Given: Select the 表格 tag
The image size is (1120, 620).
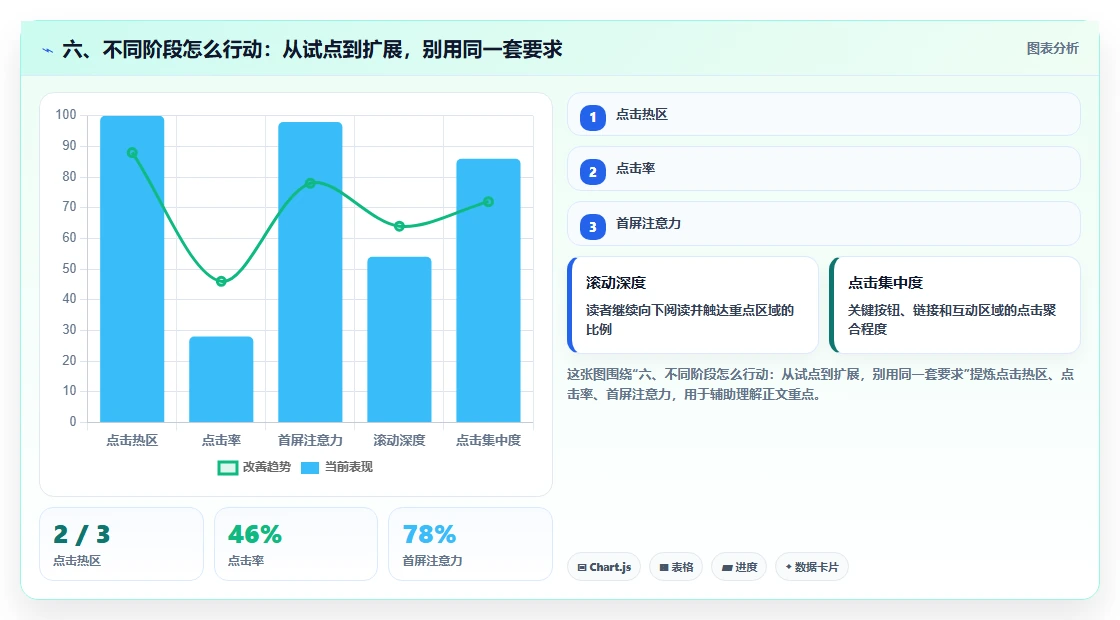Looking at the screenshot, I should coord(676,567).
